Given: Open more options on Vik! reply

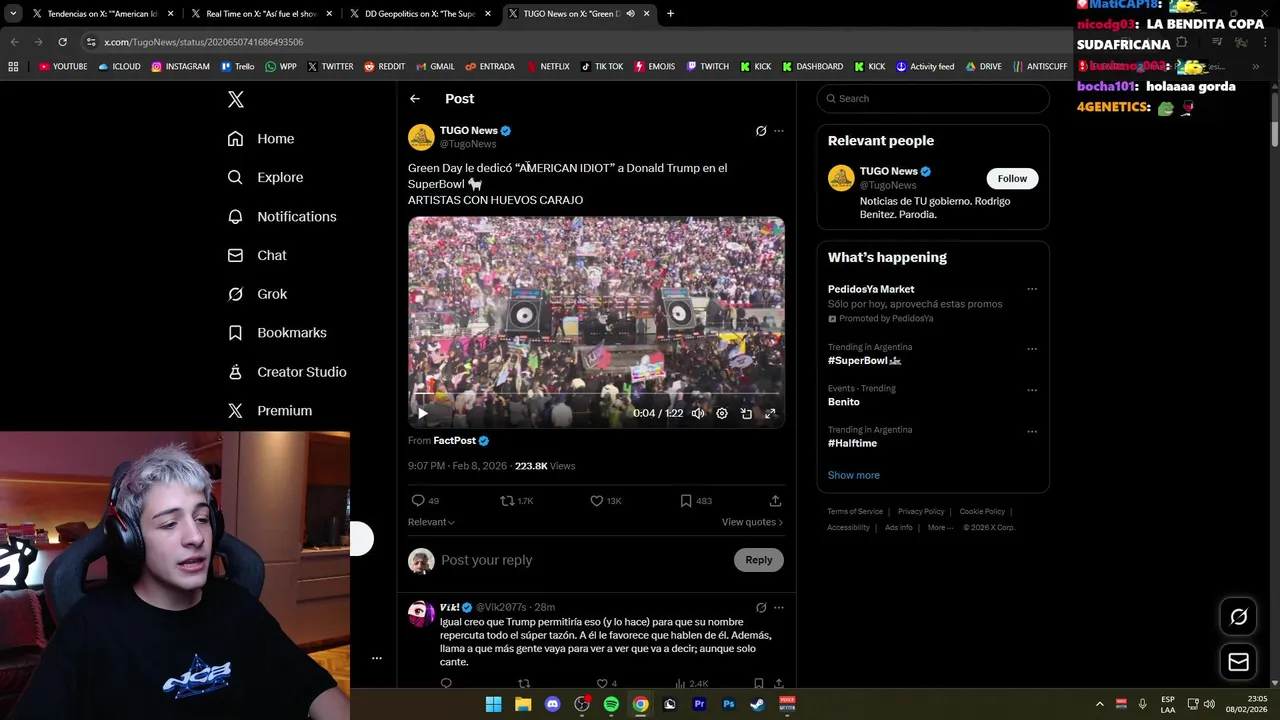Looking at the screenshot, I should click(x=779, y=607).
